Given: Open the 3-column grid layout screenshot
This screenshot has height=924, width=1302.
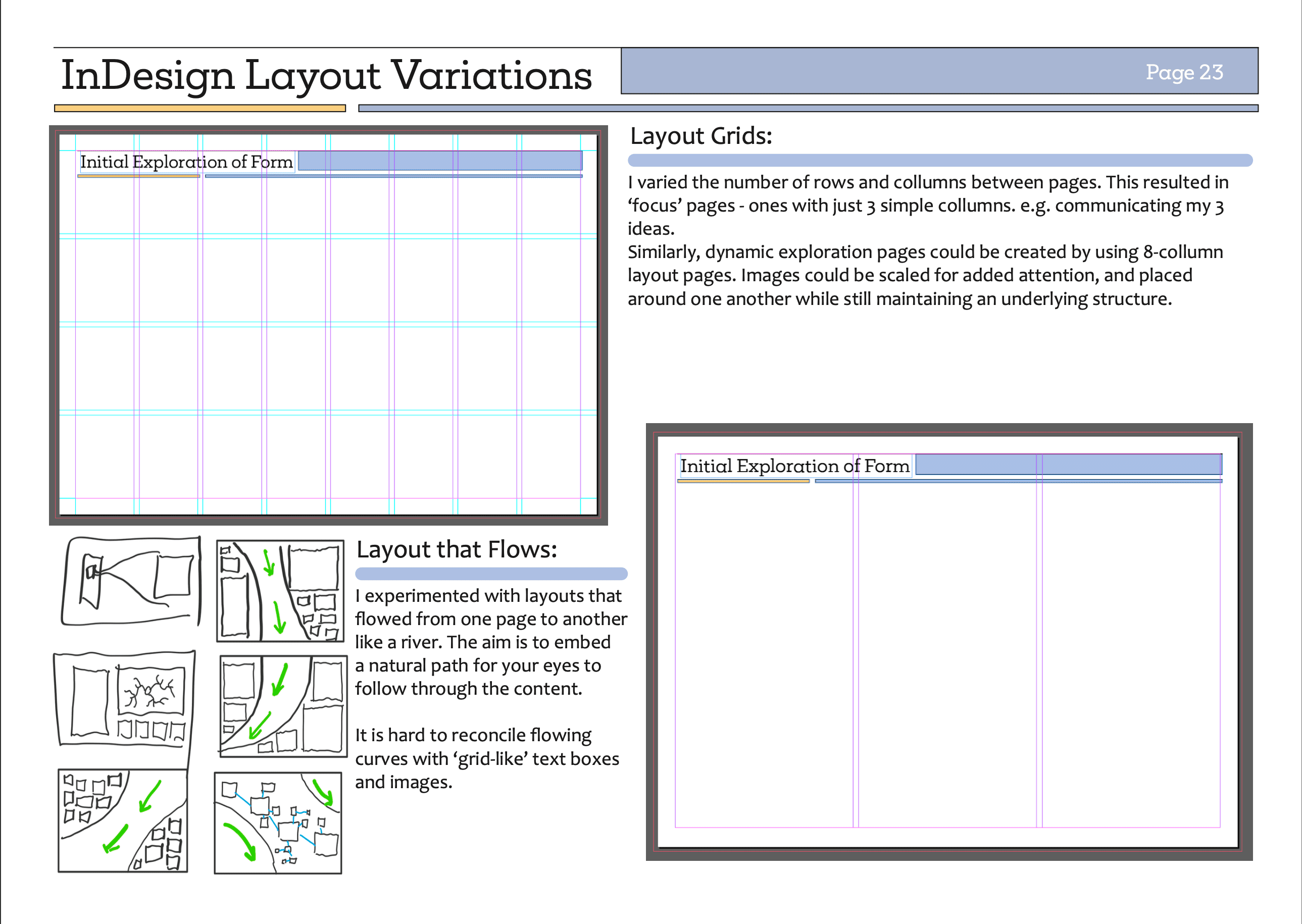Looking at the screenshot, I should tap(948, 641).
